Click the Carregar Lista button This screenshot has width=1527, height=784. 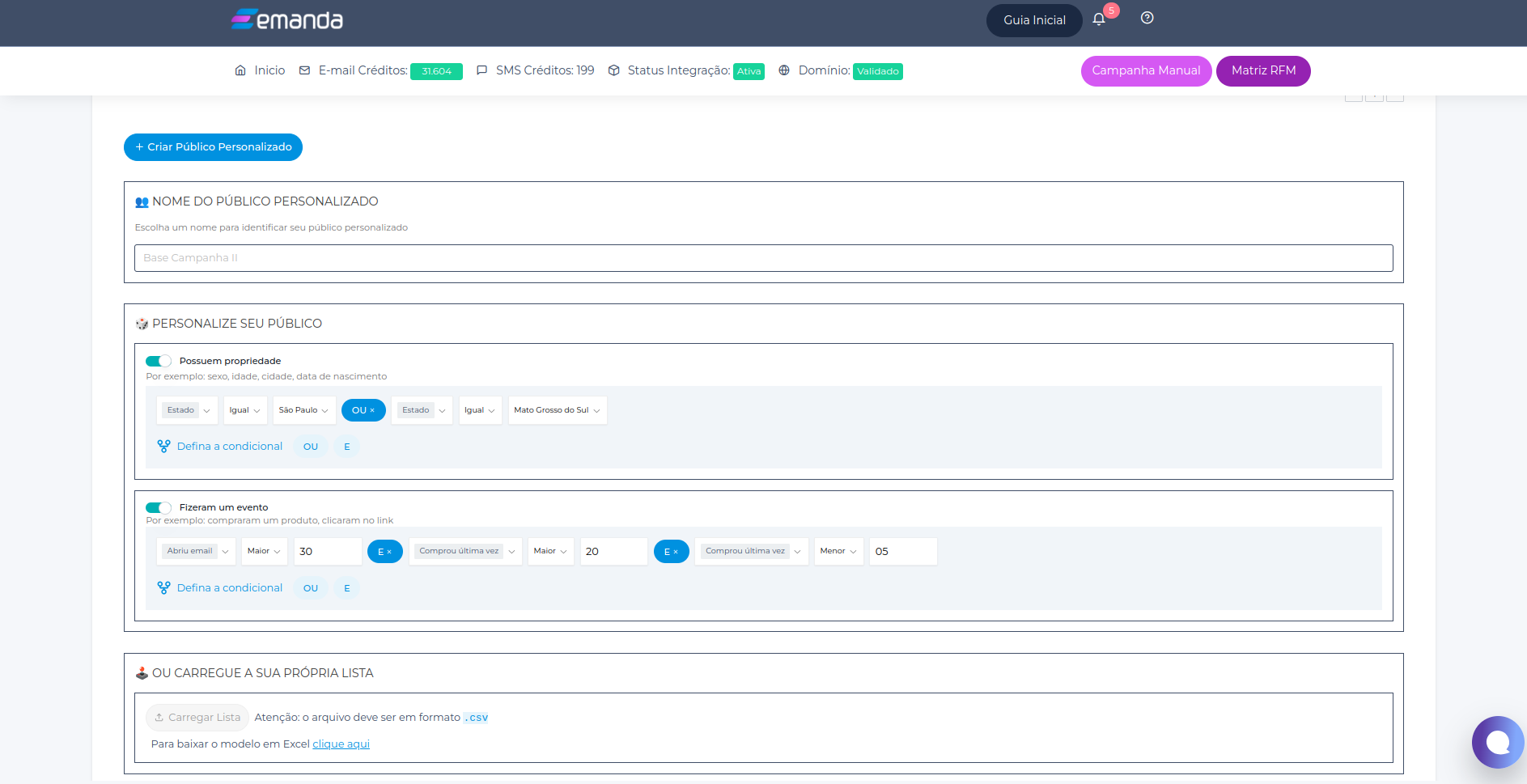point(197,718)
